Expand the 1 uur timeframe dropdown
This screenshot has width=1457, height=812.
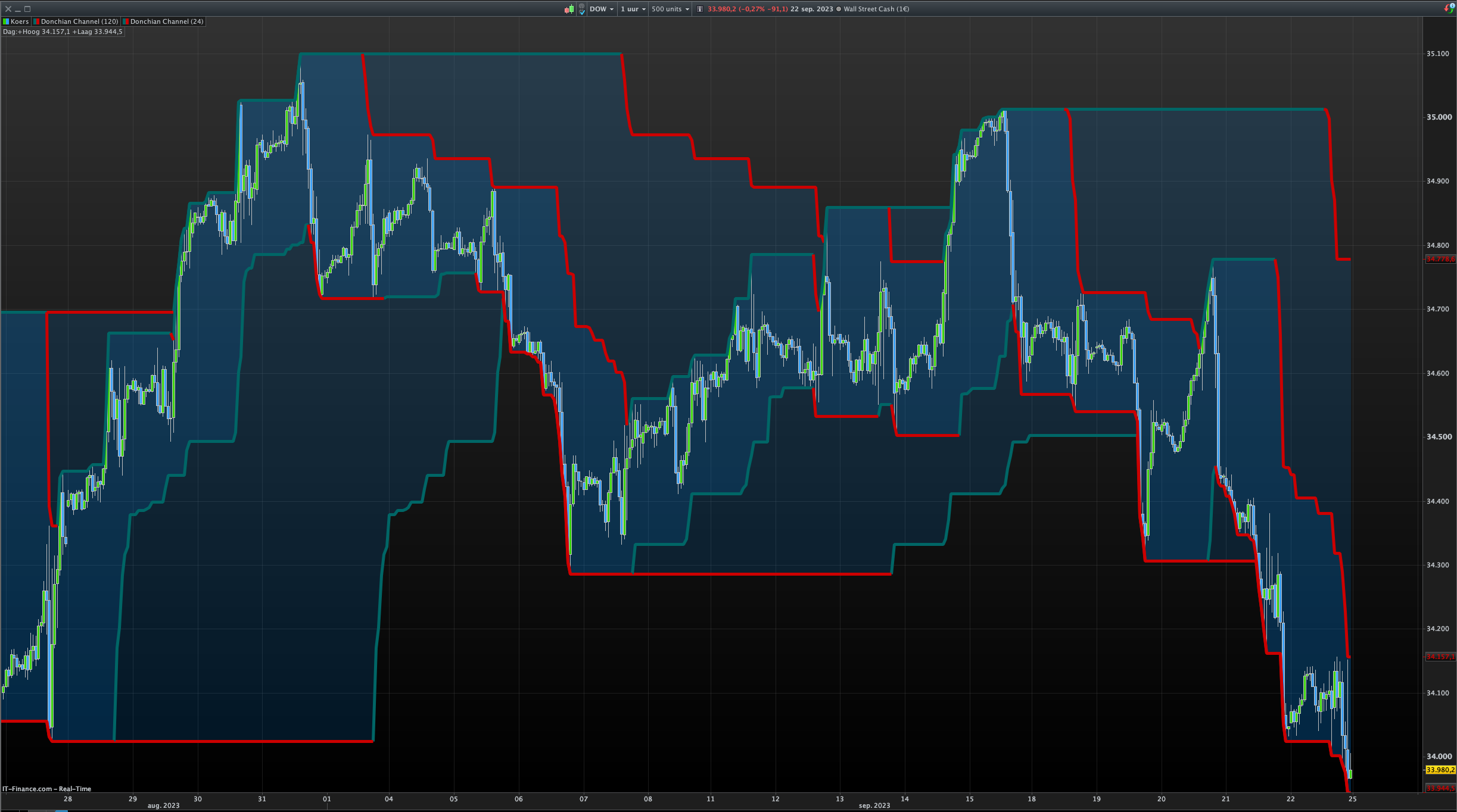pyautogui.click(x=633, y=9)
